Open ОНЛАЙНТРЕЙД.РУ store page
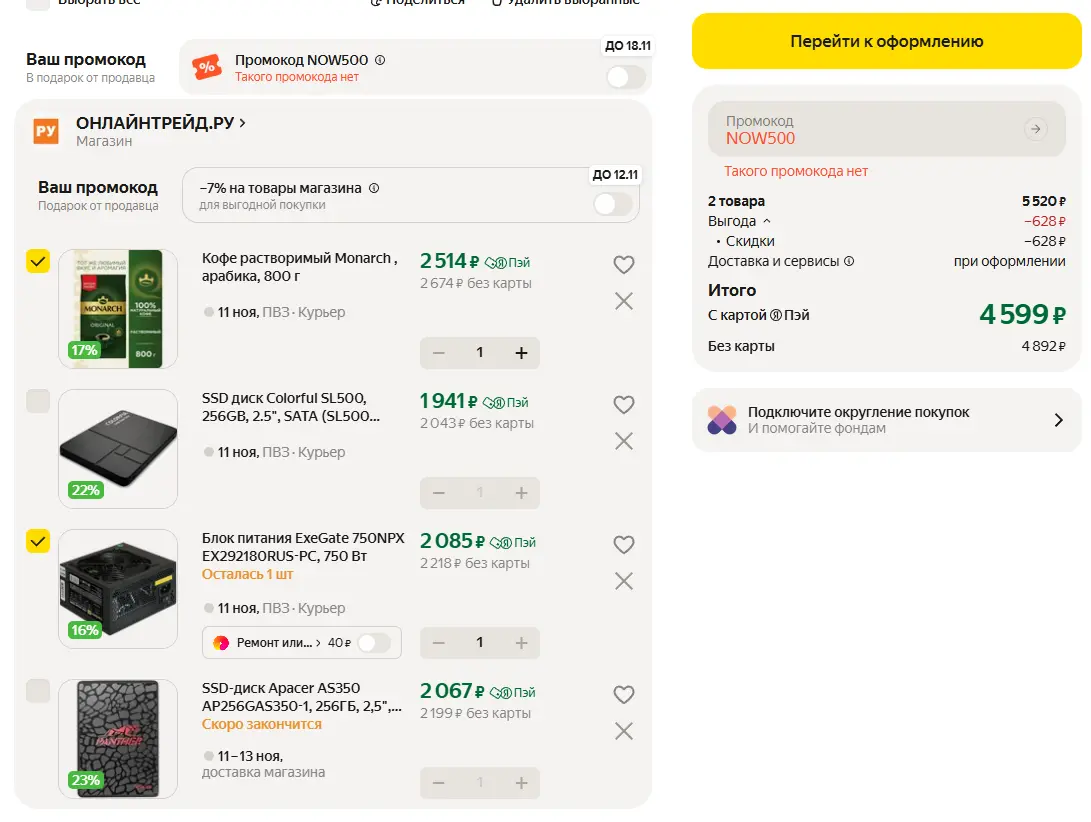 point(160,123)
